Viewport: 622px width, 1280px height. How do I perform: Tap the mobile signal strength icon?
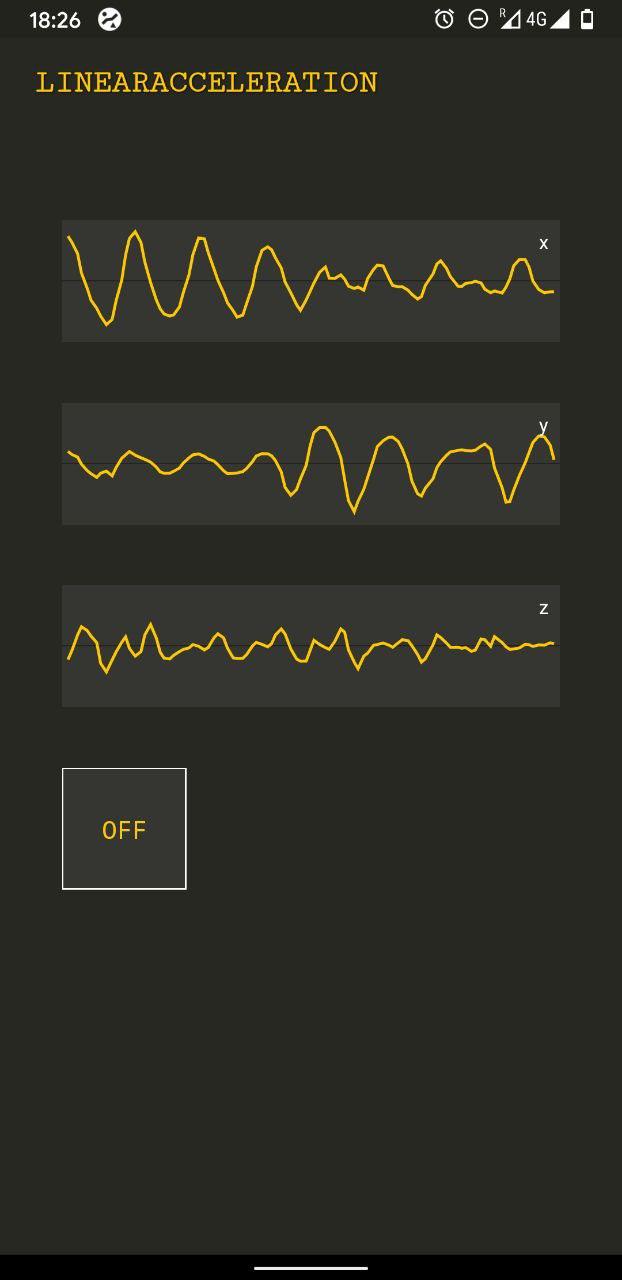click(x=560, y=19)
